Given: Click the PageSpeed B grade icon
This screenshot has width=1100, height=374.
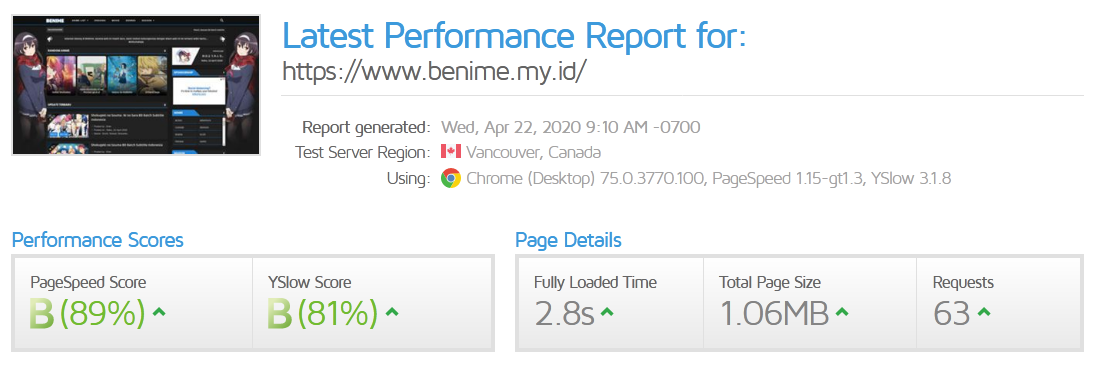Looking at the screenshot, I should coord(41,314).
